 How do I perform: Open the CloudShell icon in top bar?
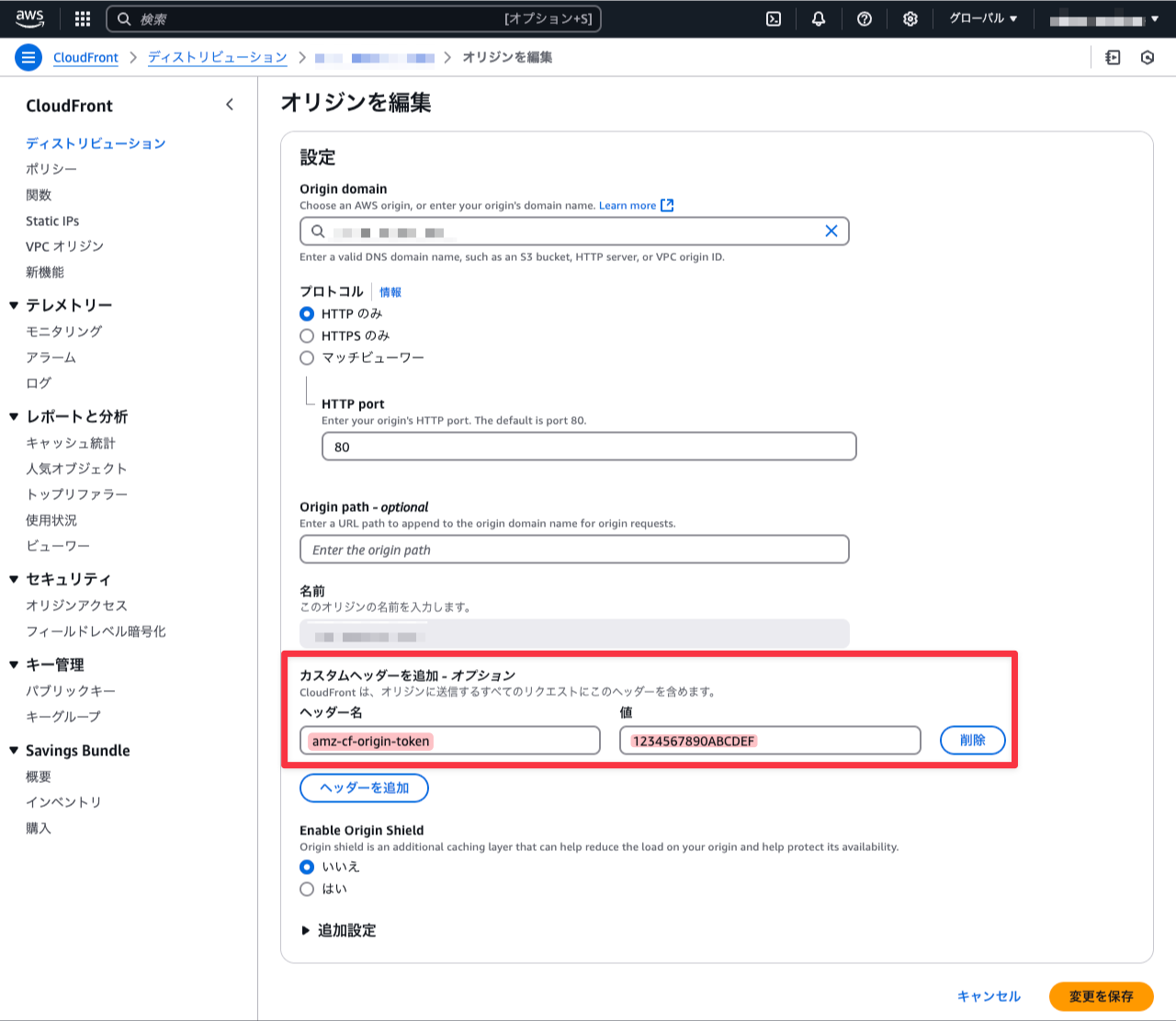pyautogui.click(x=774, y=18)
